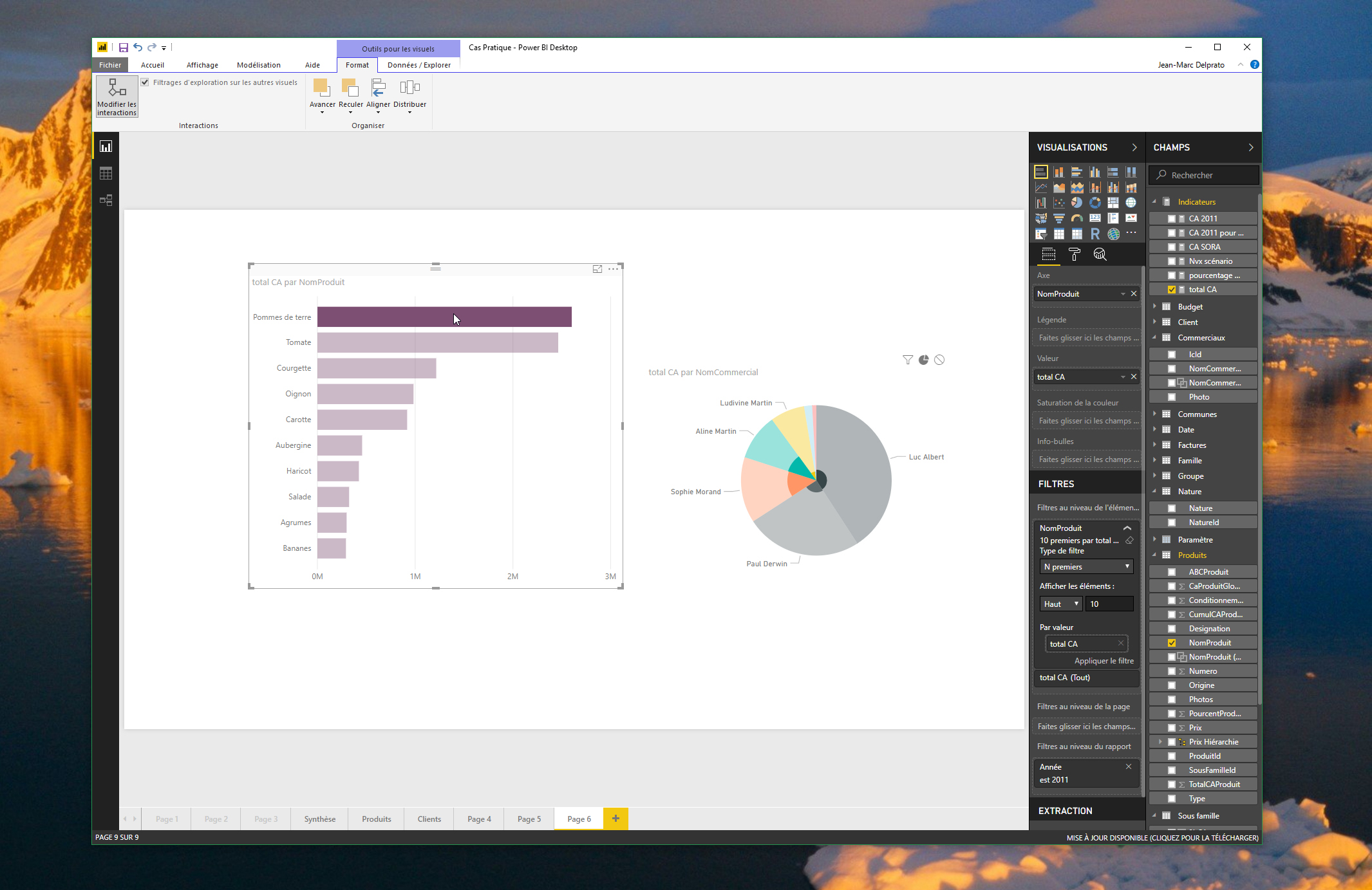This screenshot has width=1372, height=890.
Task: Set pie interaction to None icon
Action: [x=939, y=360]
